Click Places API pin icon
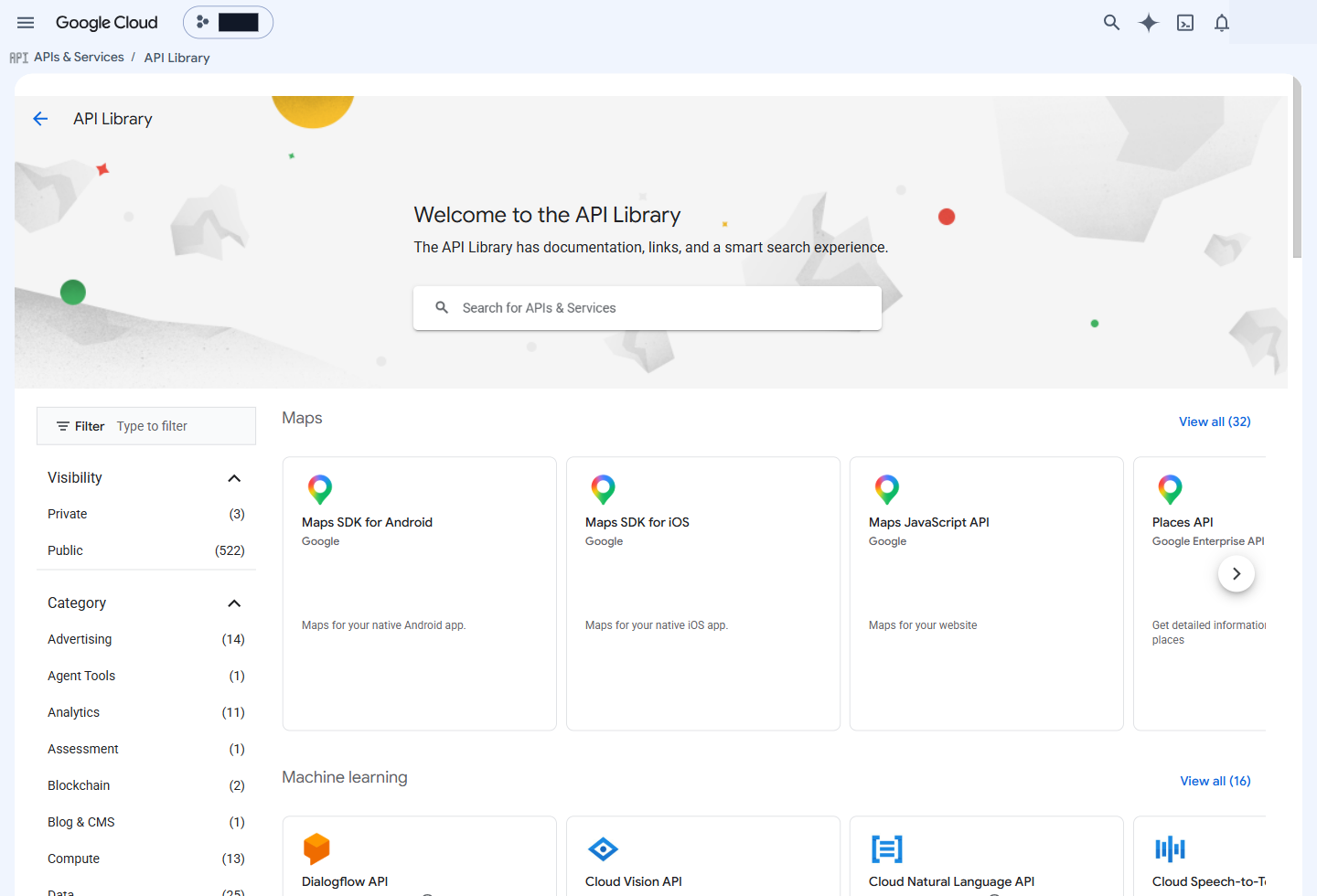This screenshot has width=1317, height=896. (1171, 489)
